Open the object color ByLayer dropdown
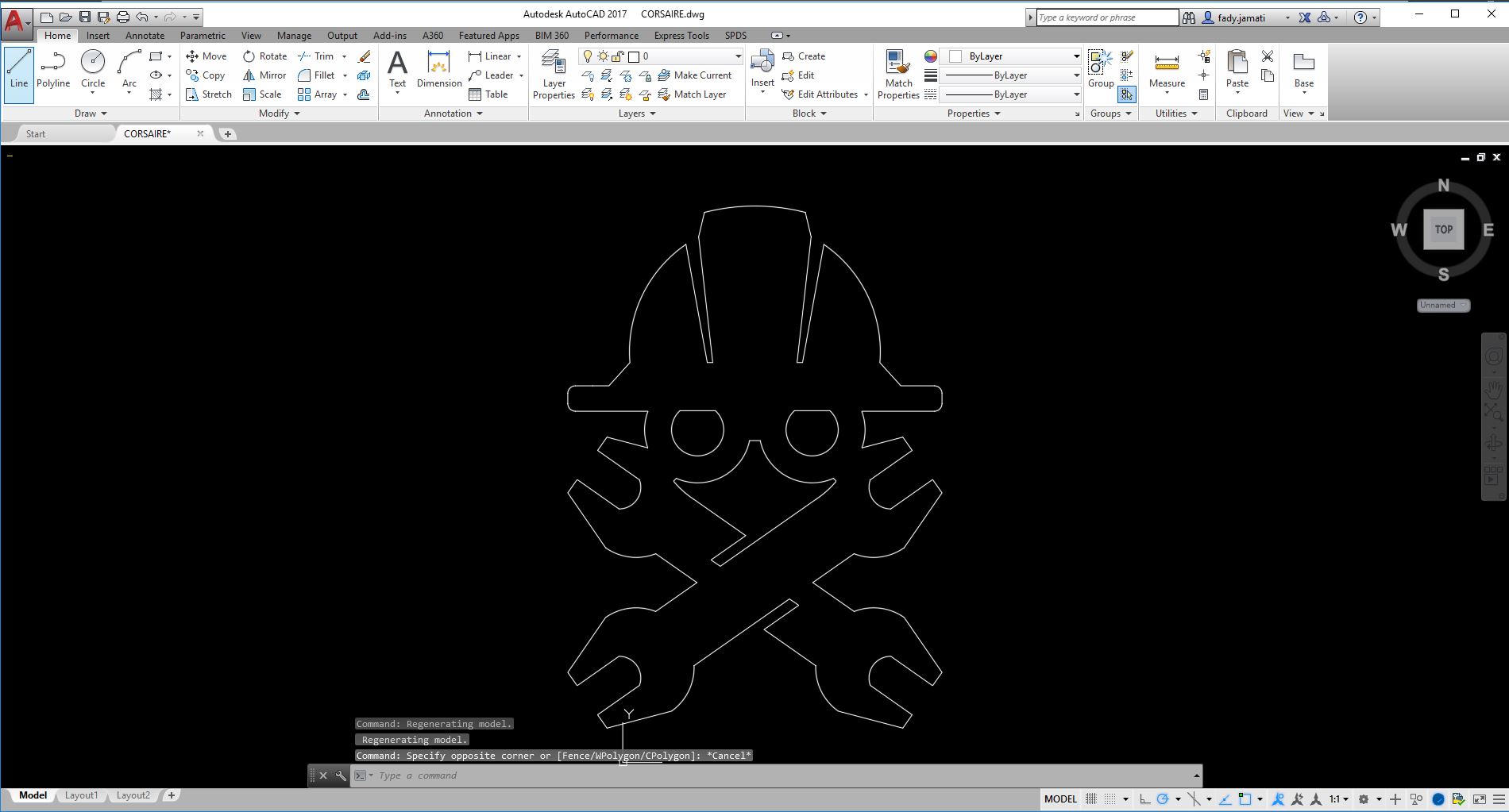Image resolution: width=1509 pixels, height=812 pixels. pos(1011,56)
